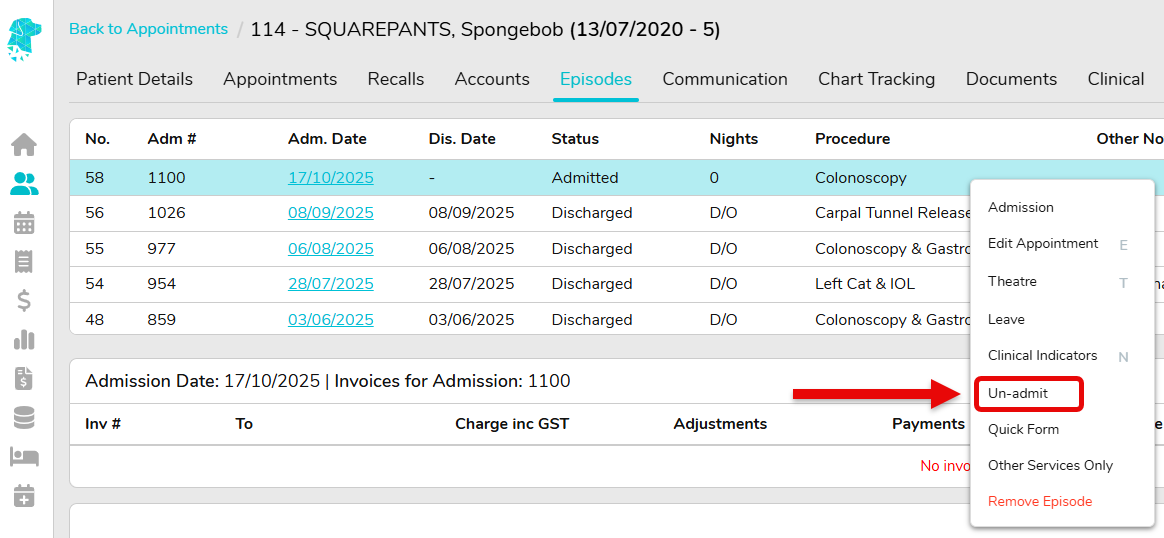This screenshot has height=538, width=1164.
Task: Open the Patients icon in the sidebar
Action: click(24, 184)
